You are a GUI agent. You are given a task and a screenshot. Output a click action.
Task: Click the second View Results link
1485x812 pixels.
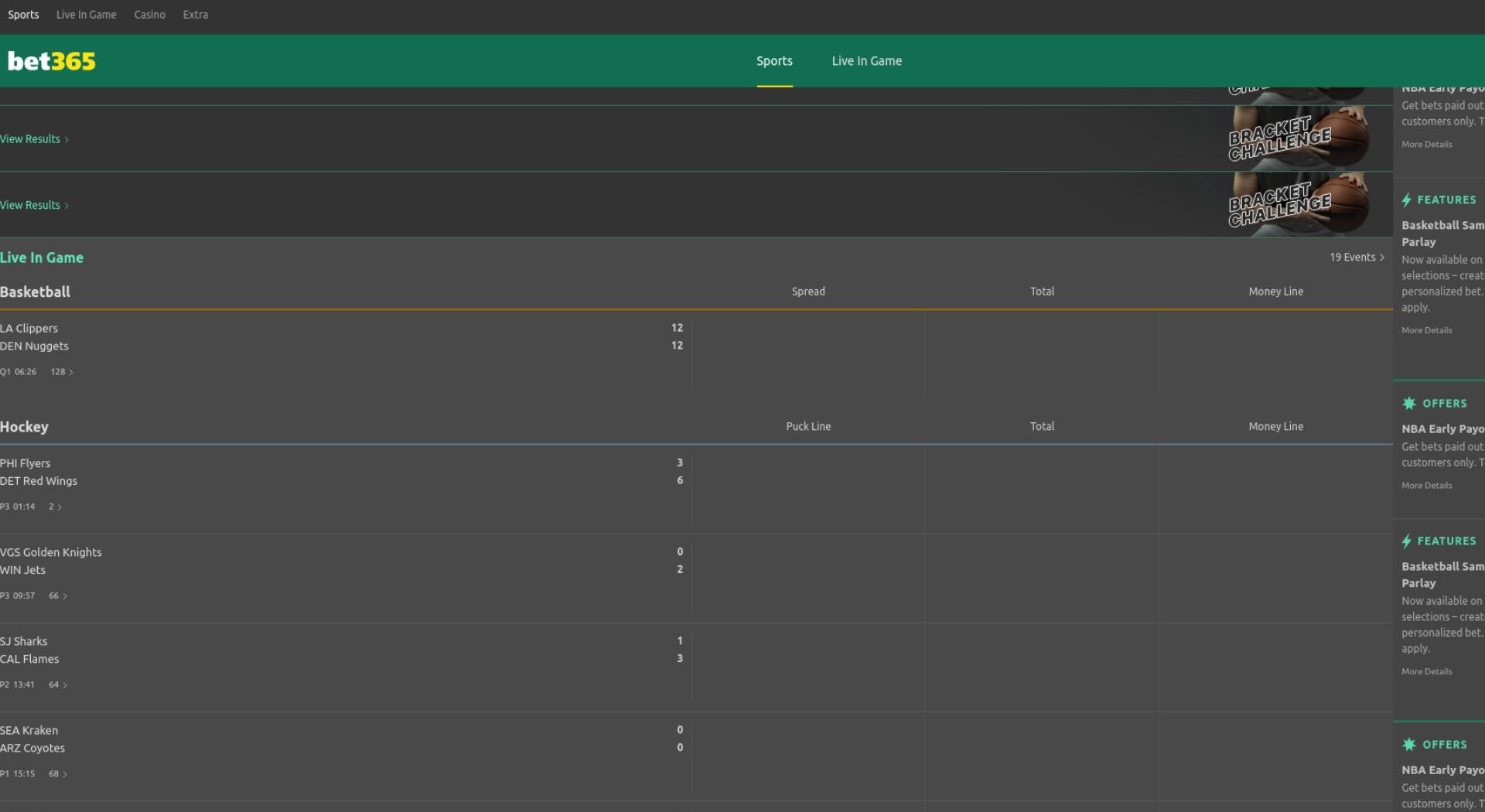tap(34, 205)
